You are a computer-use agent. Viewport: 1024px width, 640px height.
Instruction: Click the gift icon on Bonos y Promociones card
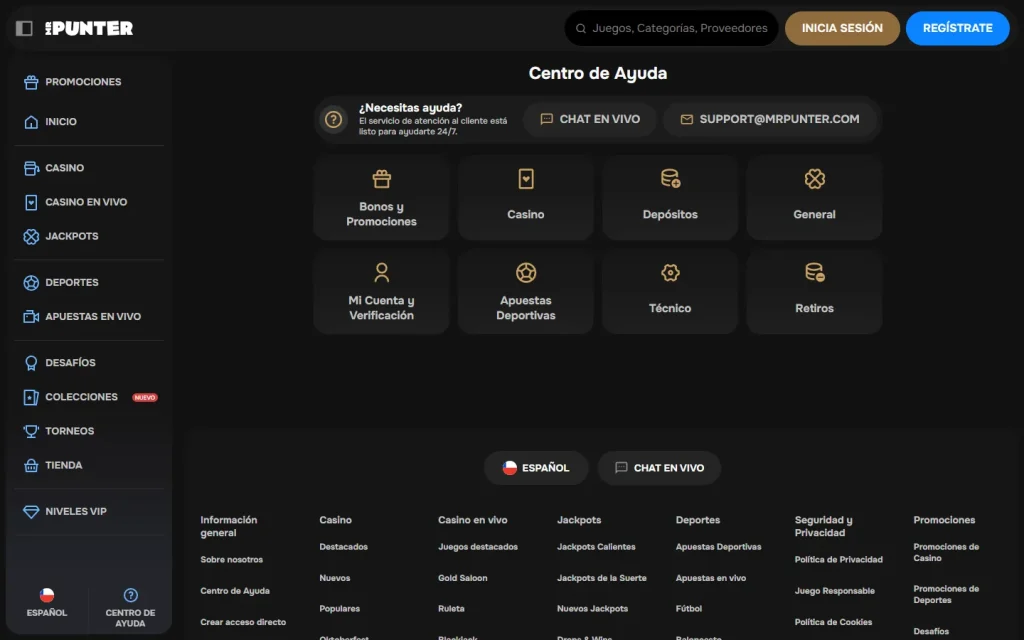[x=381, y=178]
